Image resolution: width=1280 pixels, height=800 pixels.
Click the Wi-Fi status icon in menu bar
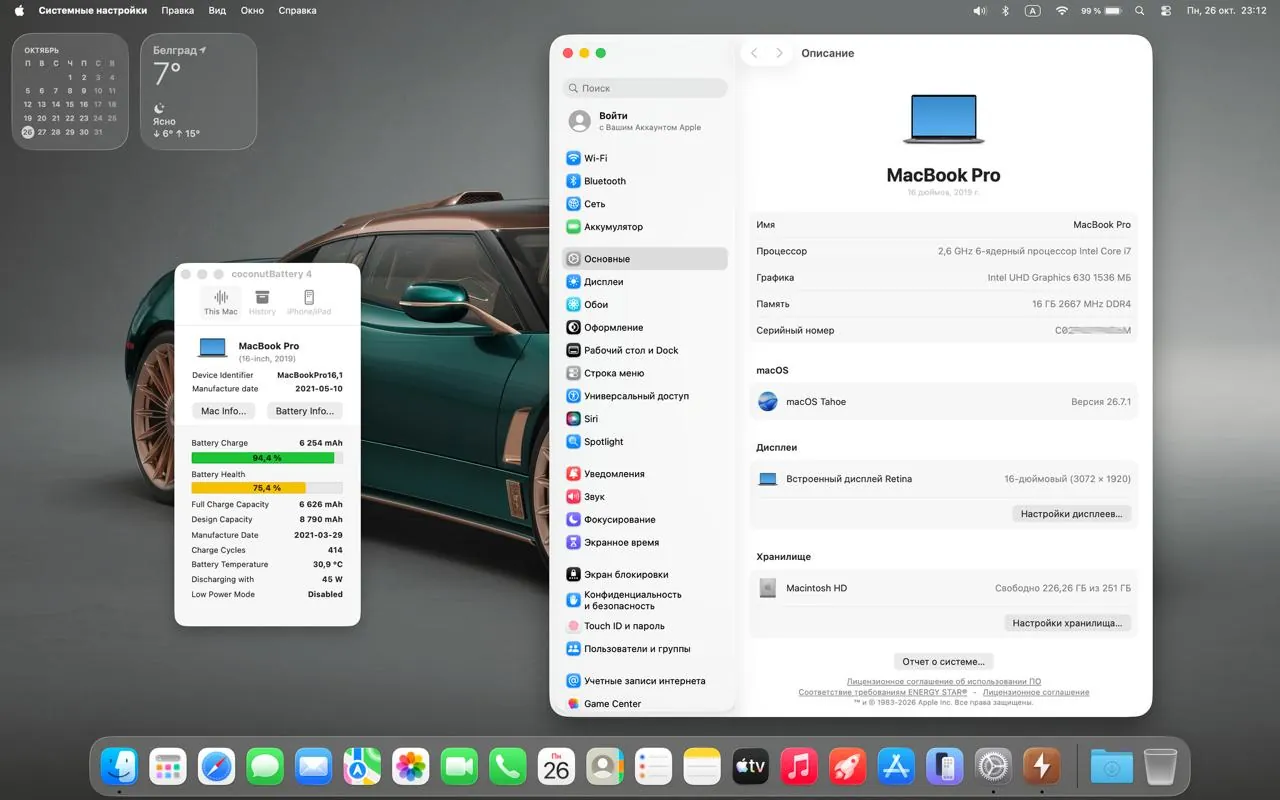(x=1060, y=10)
